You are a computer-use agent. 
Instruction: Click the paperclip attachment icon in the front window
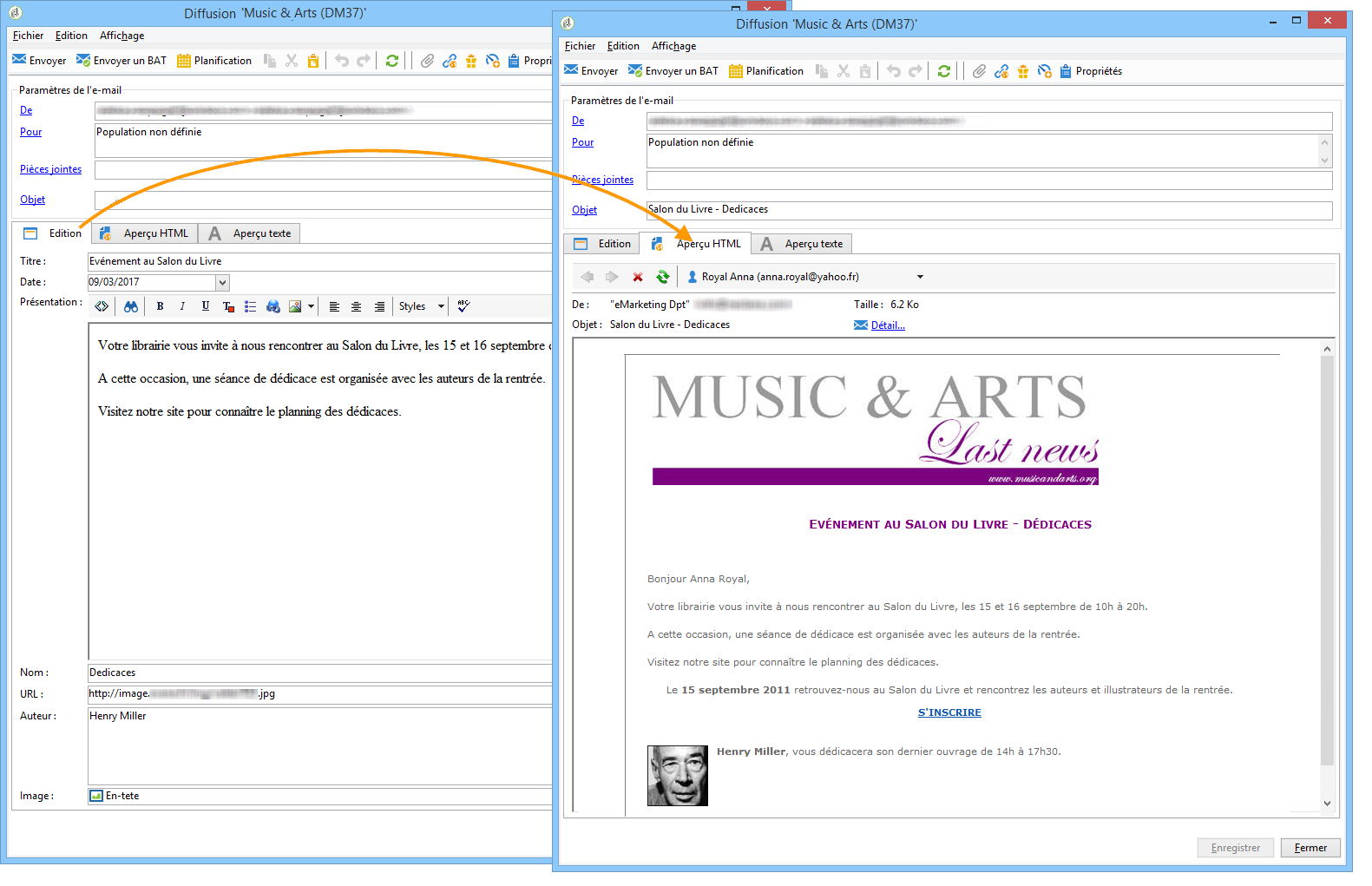pyautogui.click(x=980, y=71)
